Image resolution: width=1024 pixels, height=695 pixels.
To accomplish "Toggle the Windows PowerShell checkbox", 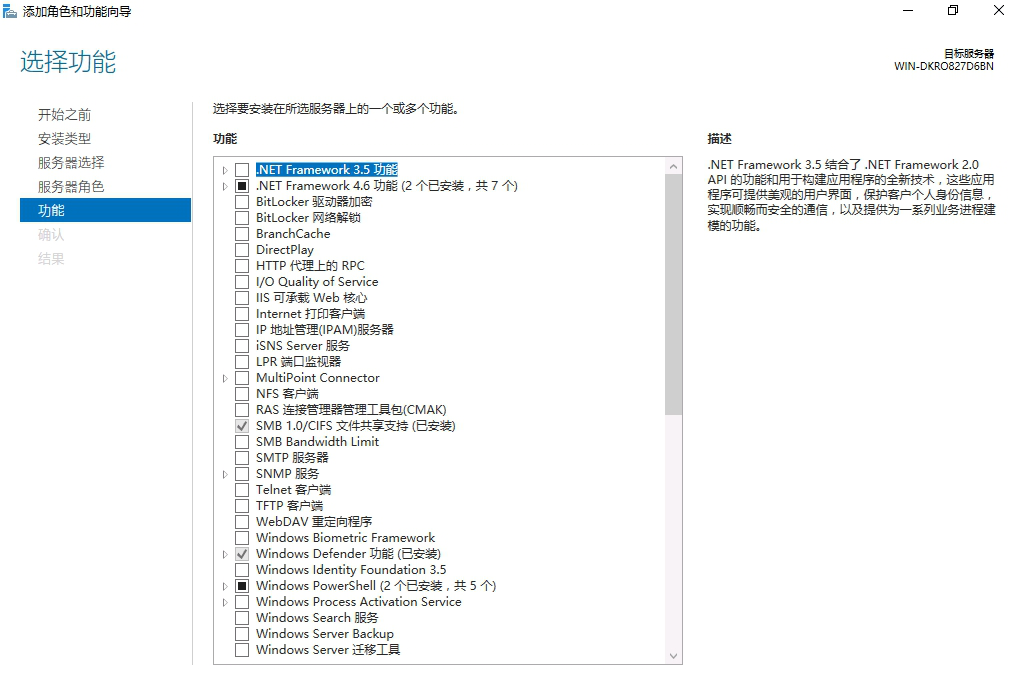I will click(x=242, y=586).
